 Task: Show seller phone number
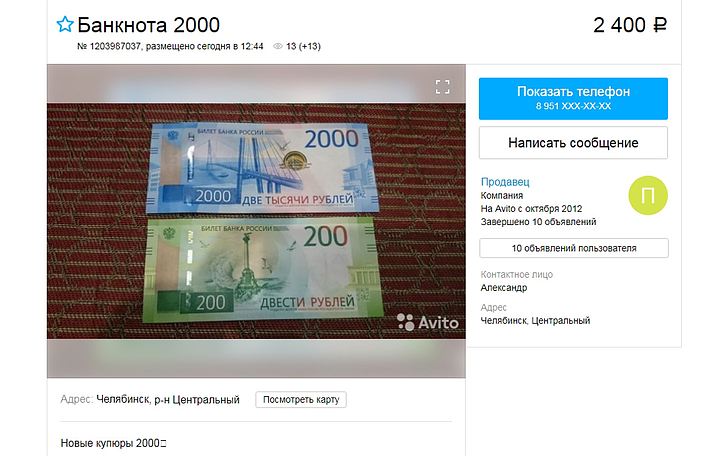point(573,99)
